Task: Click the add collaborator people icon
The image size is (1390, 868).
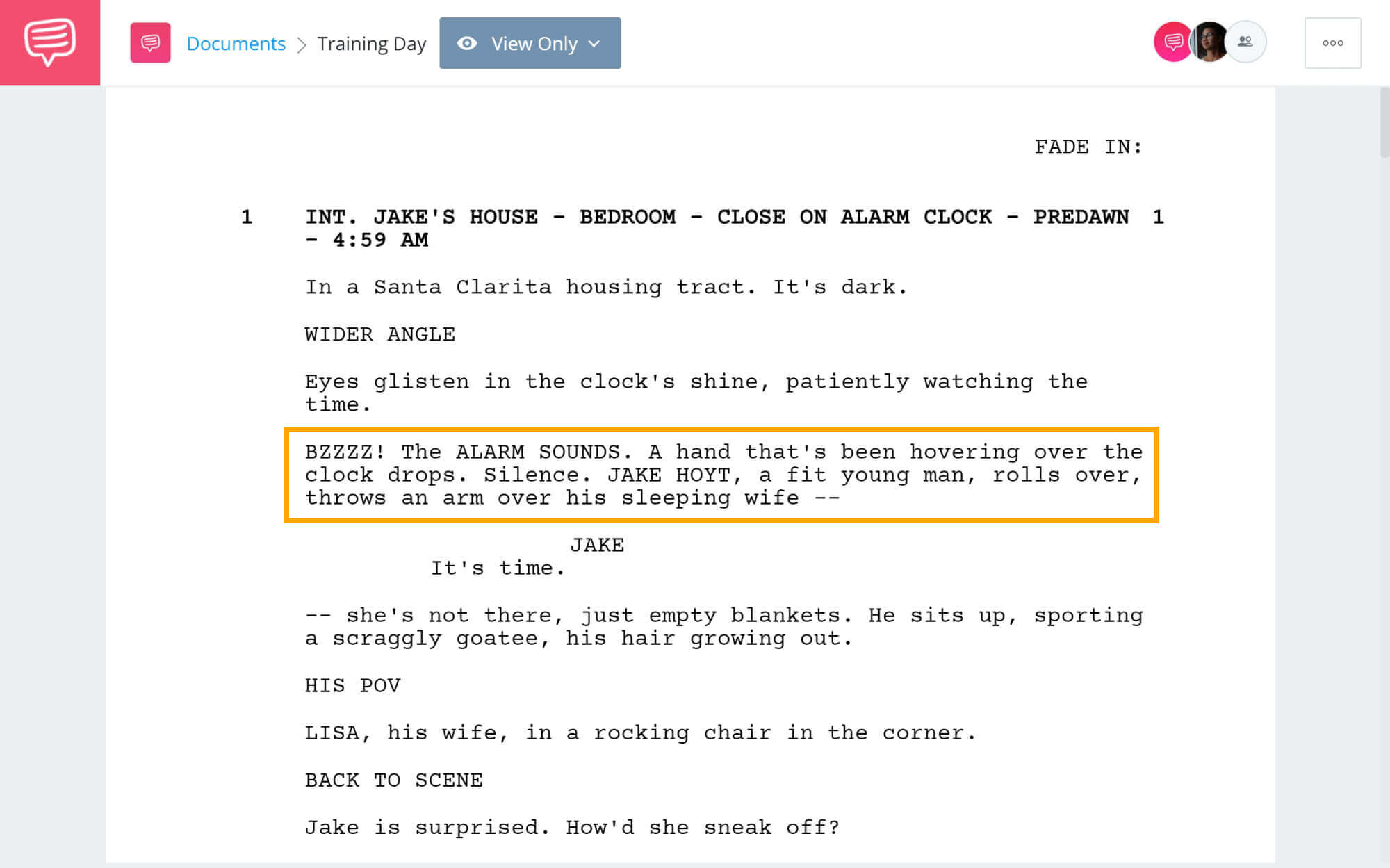Action: click(1244, 42)
